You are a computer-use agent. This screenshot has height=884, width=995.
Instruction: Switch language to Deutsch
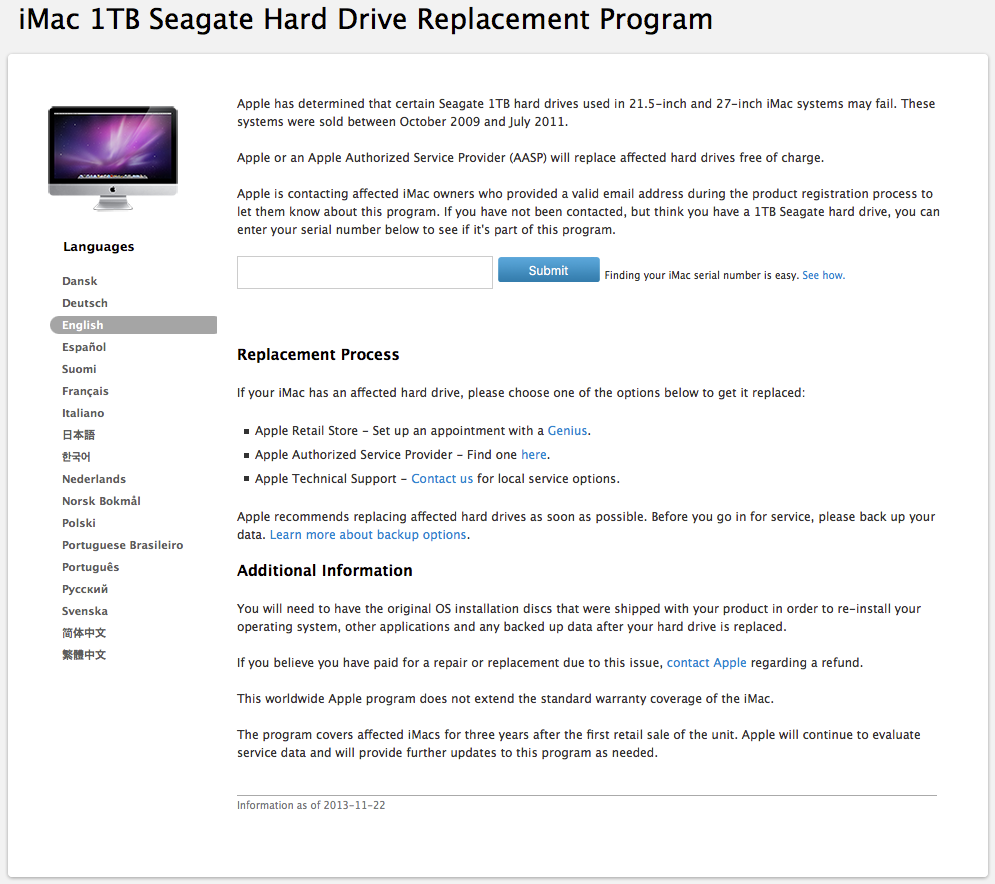[85, 303]
